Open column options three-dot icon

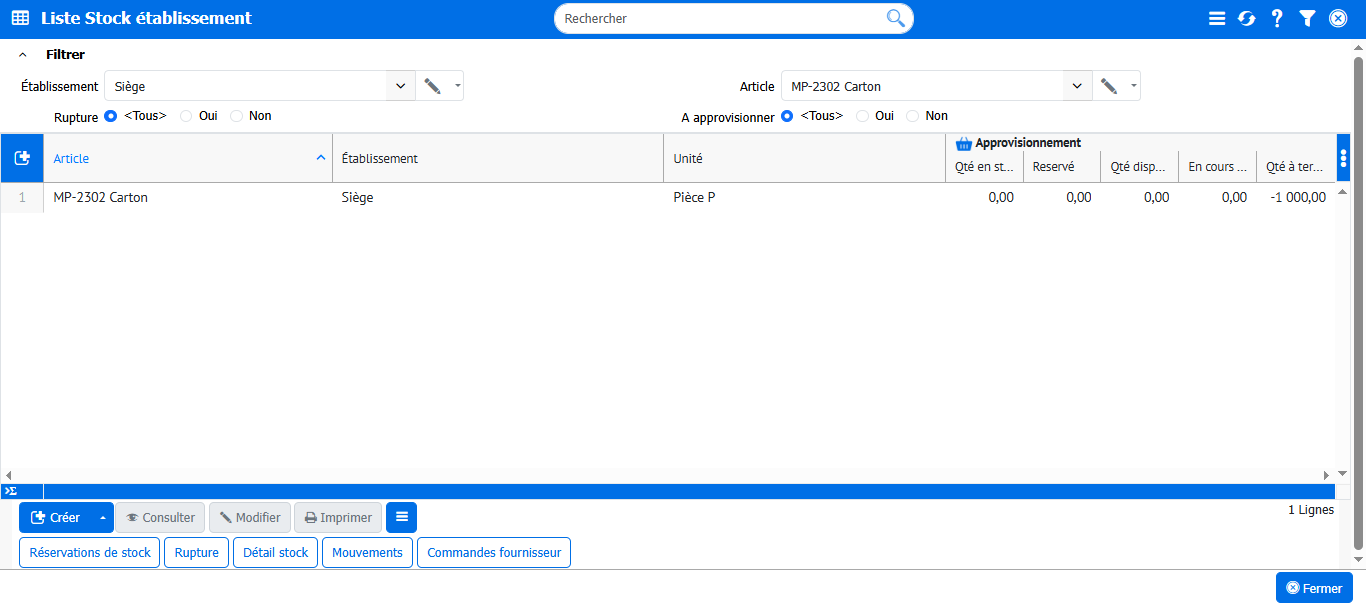click(x=1343, y=158)
